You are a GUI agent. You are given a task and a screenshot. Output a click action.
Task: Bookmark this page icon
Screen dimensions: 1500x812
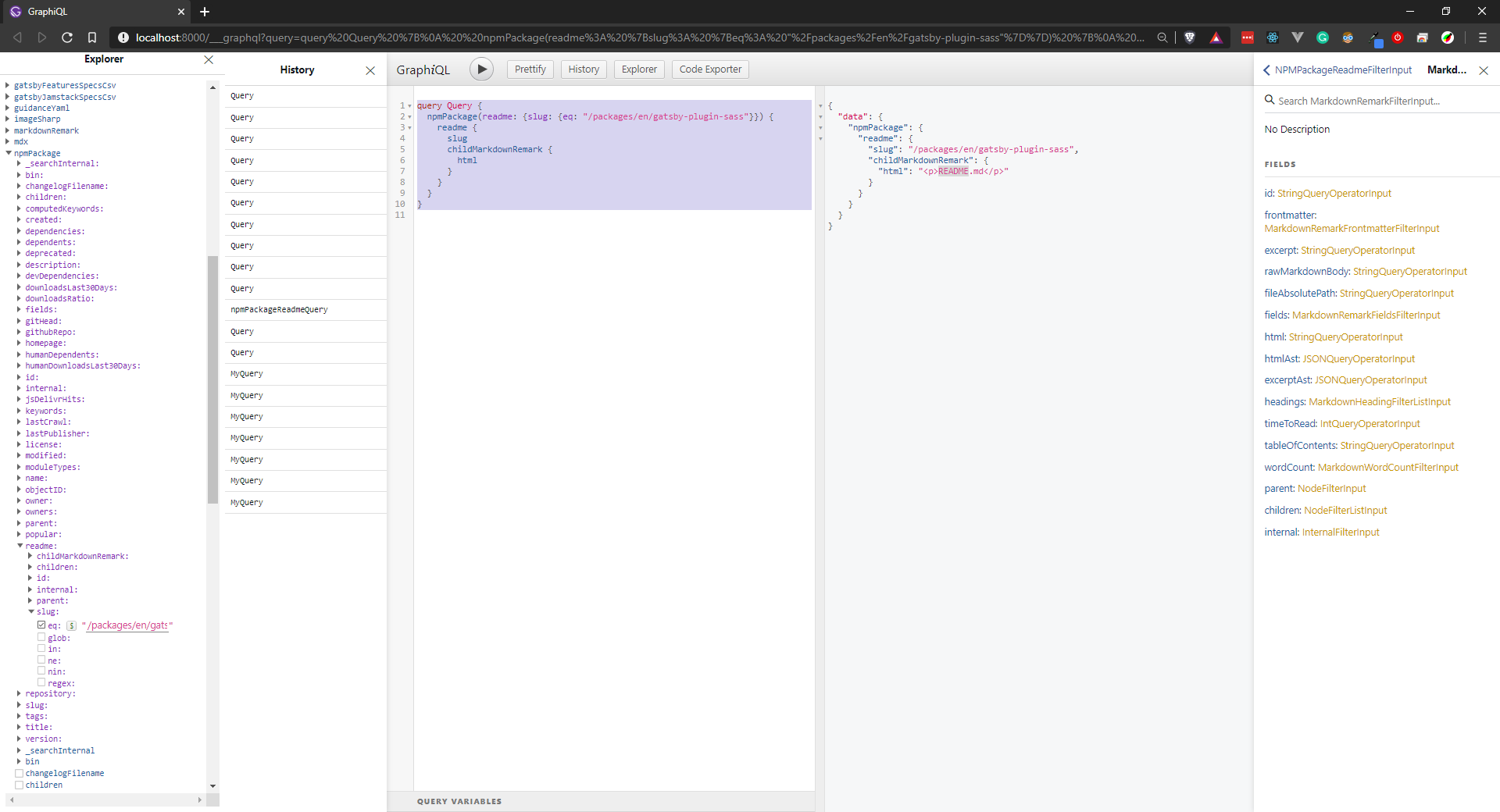click(x=92, y=37)
